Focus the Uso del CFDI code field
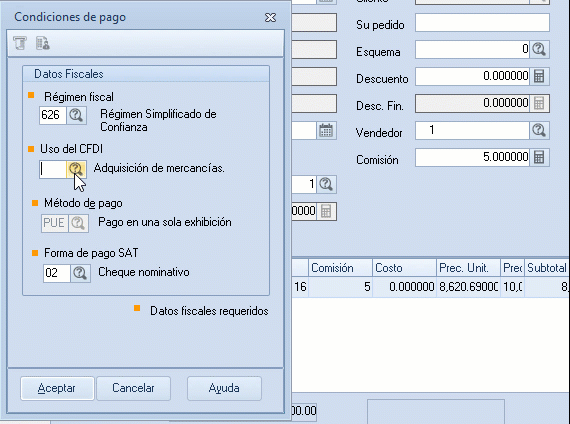570x424 pixels. point(53,169)
